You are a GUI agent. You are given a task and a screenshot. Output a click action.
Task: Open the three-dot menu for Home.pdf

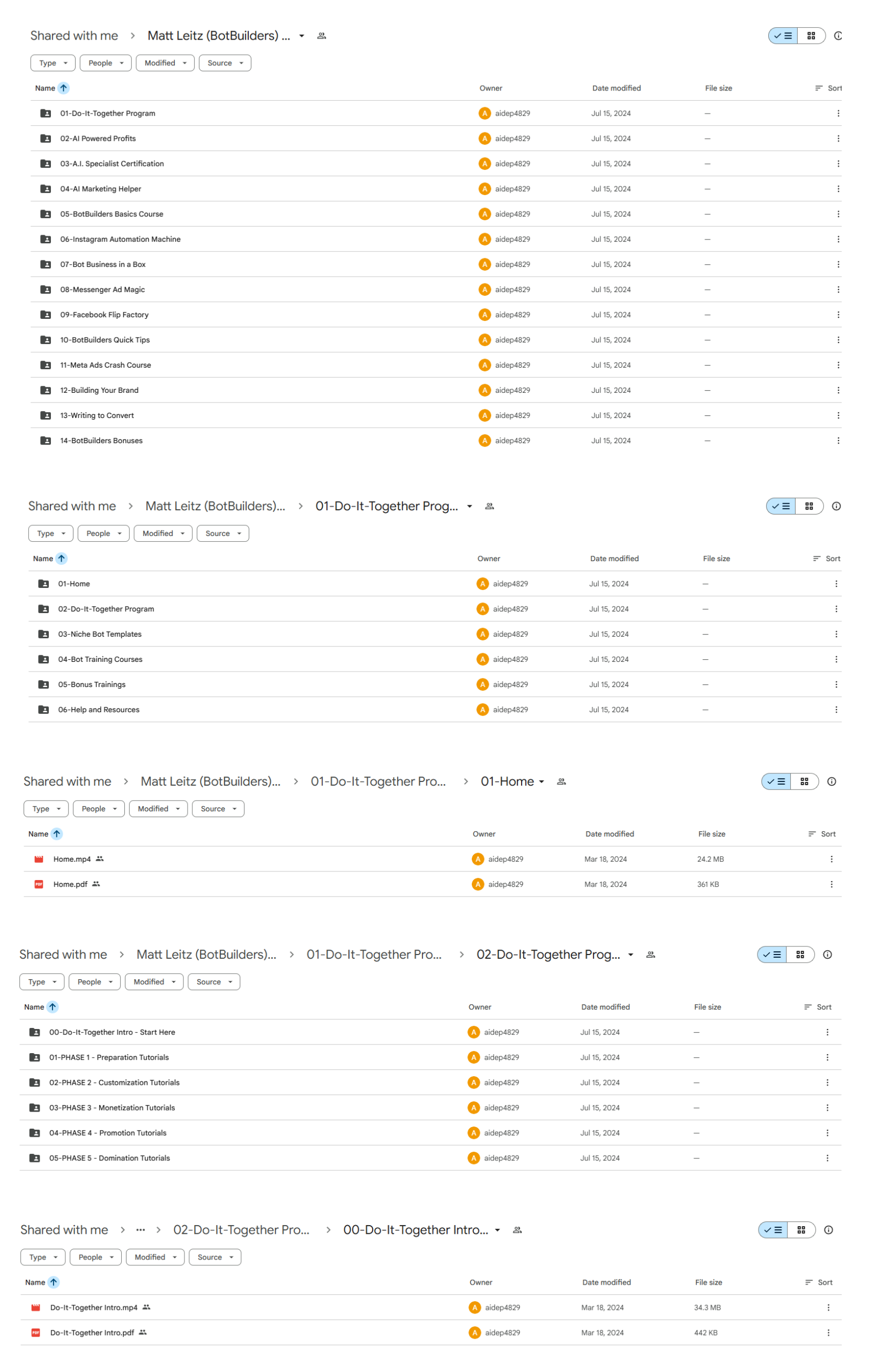tap(831, 884)
